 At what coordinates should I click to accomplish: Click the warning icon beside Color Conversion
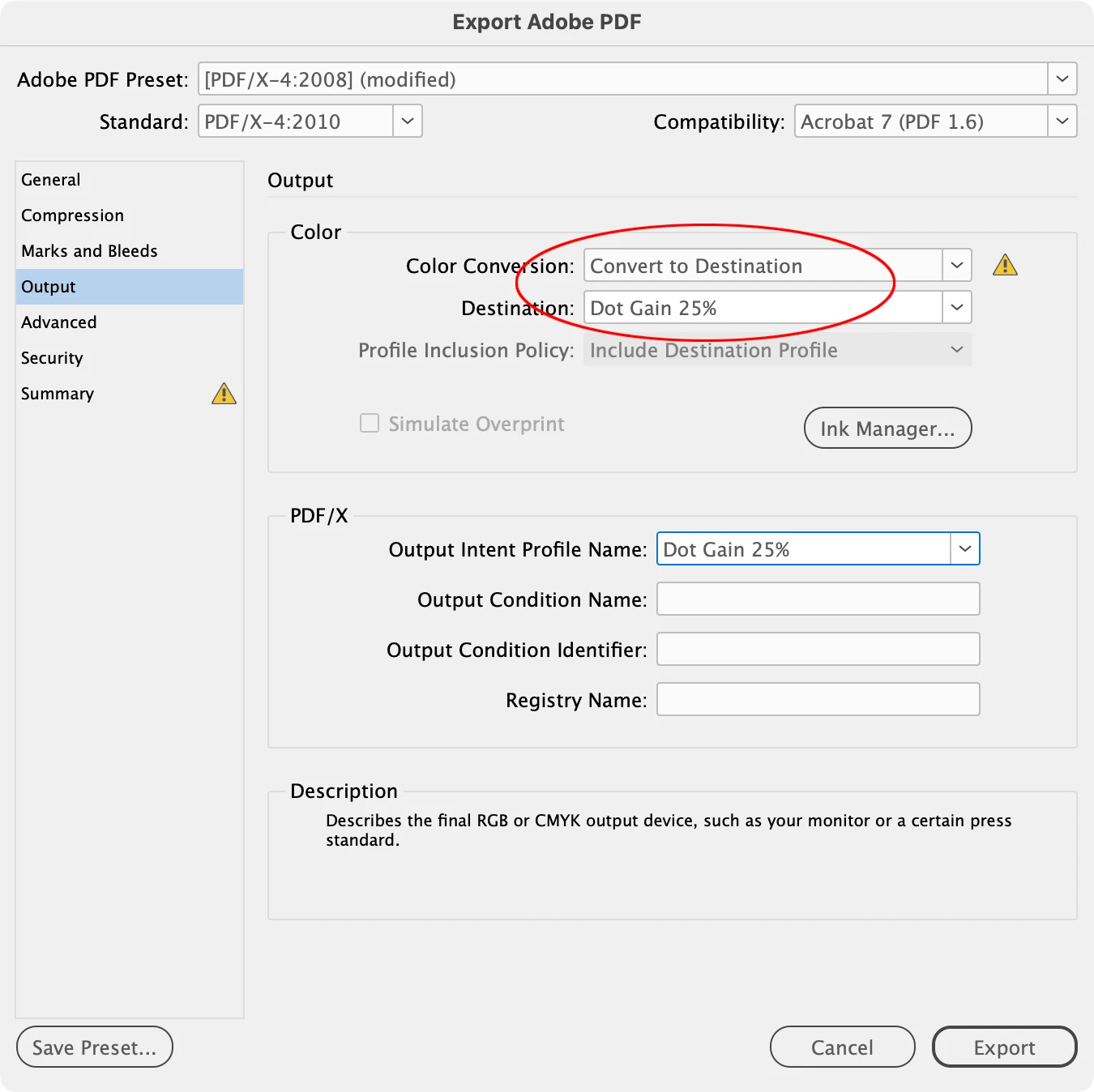[x=1005, y=265]
